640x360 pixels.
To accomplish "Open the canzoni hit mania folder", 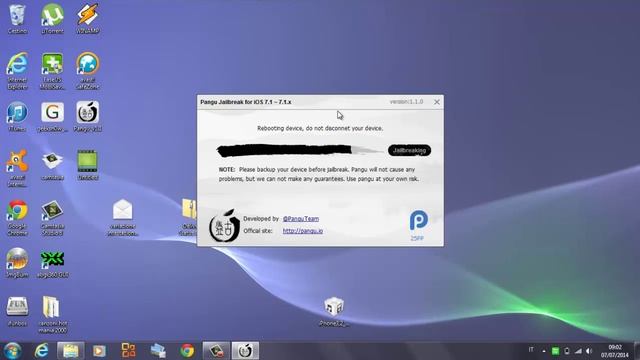I will click(x=52, y=314).
